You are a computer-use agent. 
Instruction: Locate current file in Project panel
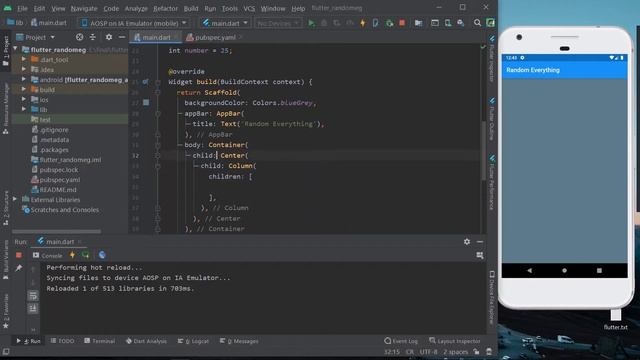pyautogui.click(x=80, y=37)
